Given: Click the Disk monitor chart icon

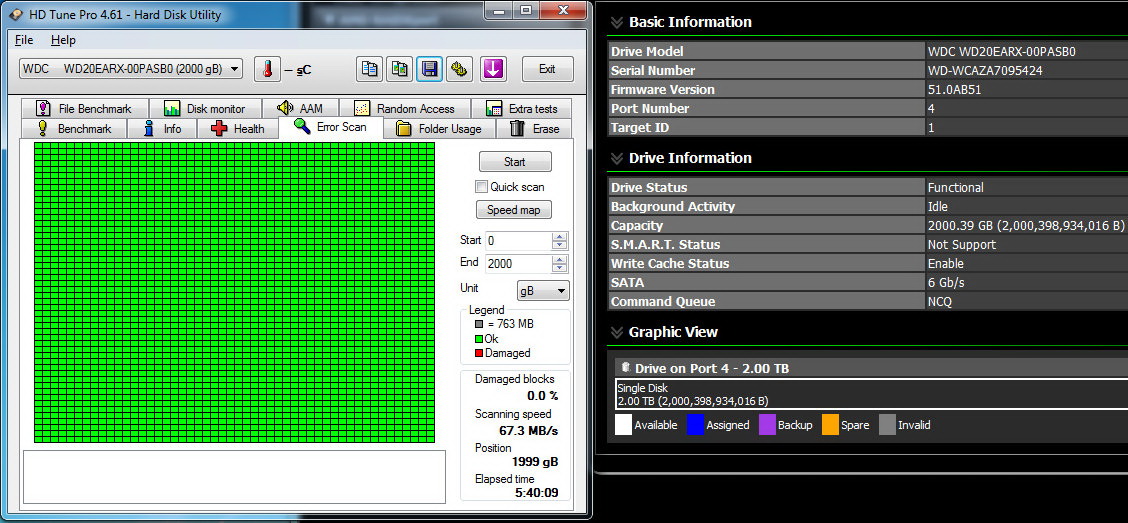Looking at the screenshot, I should 172,109.
